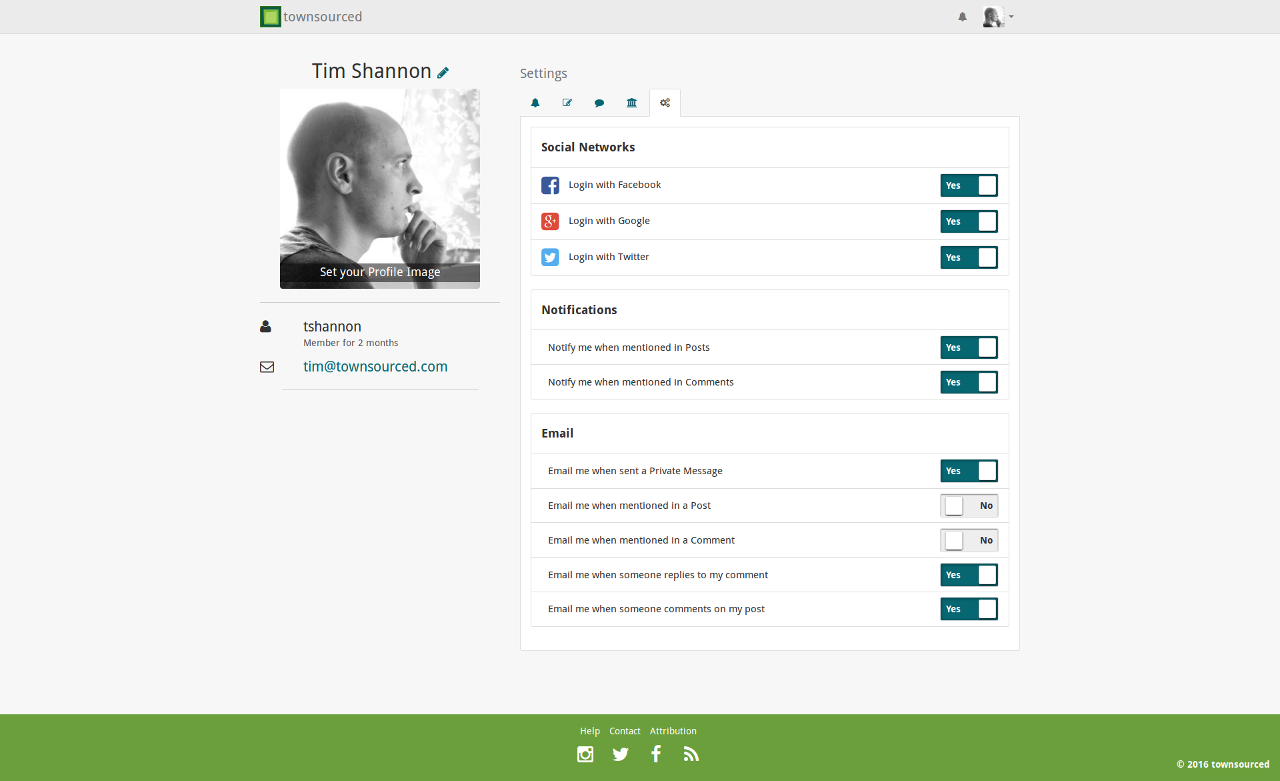1280x781 pixels.
Task: Enable email when mentioned in a Comment
Action: pos(969,540)
